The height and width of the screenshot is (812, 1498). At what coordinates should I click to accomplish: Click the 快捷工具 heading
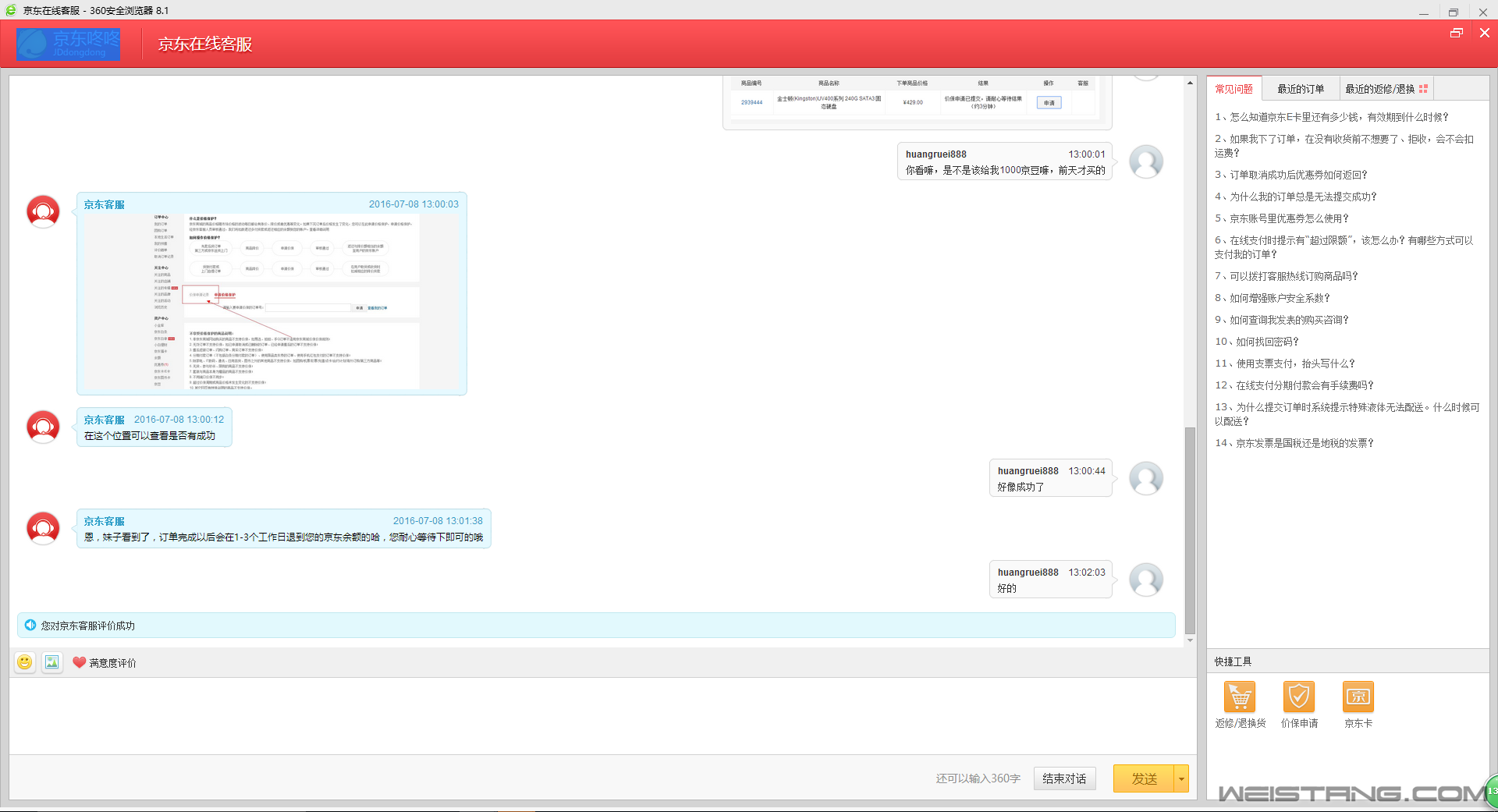click(1233, 661)
